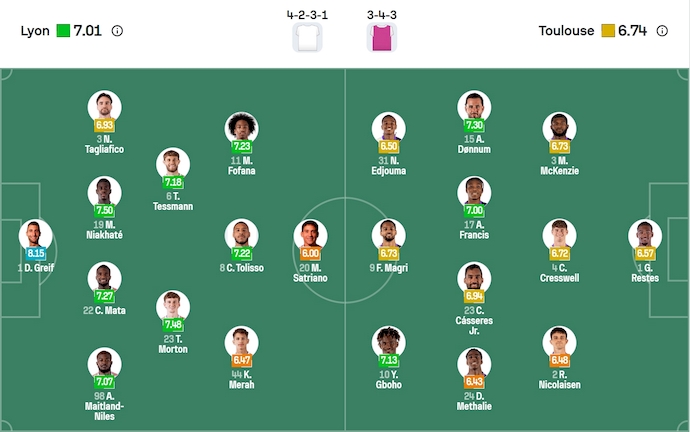Open G. Restes' goalkeeper photo

645,235
